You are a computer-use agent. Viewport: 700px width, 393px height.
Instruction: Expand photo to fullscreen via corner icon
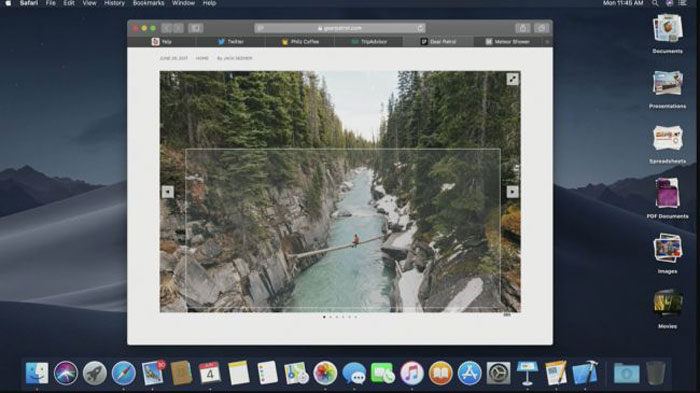pos(512,79)
